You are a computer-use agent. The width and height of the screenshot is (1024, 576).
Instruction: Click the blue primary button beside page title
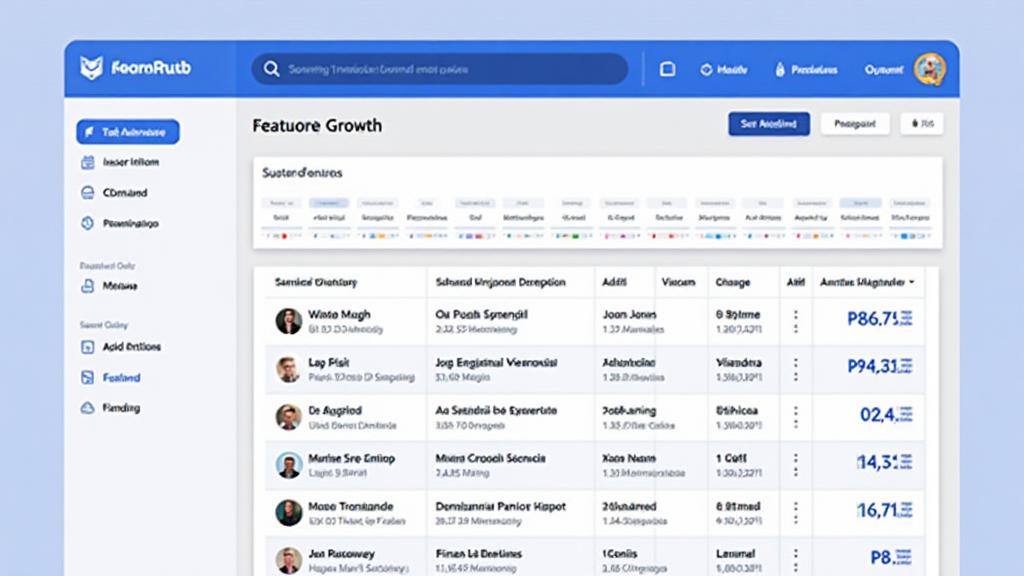(768, 124)
